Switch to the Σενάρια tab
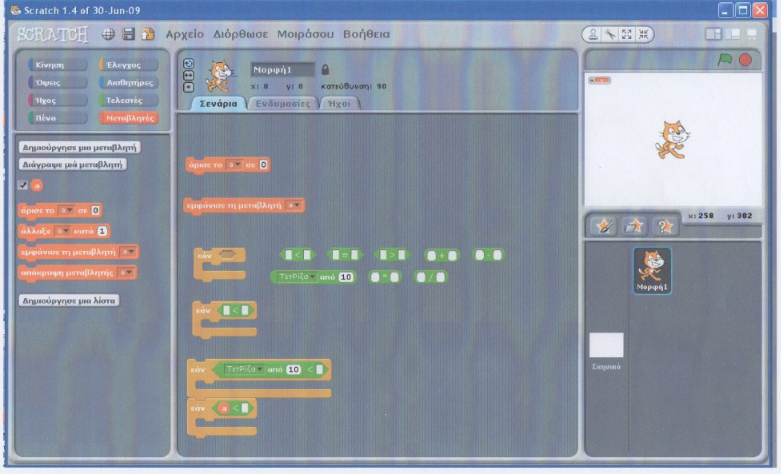 pos(219,104)
